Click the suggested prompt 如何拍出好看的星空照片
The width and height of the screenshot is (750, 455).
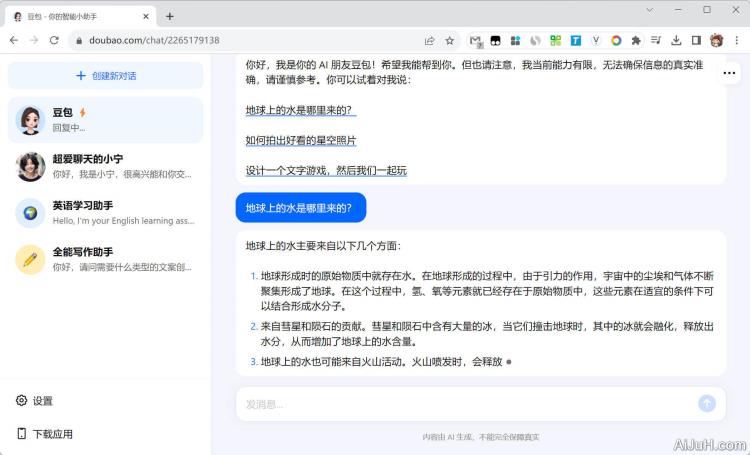[301, 140]
